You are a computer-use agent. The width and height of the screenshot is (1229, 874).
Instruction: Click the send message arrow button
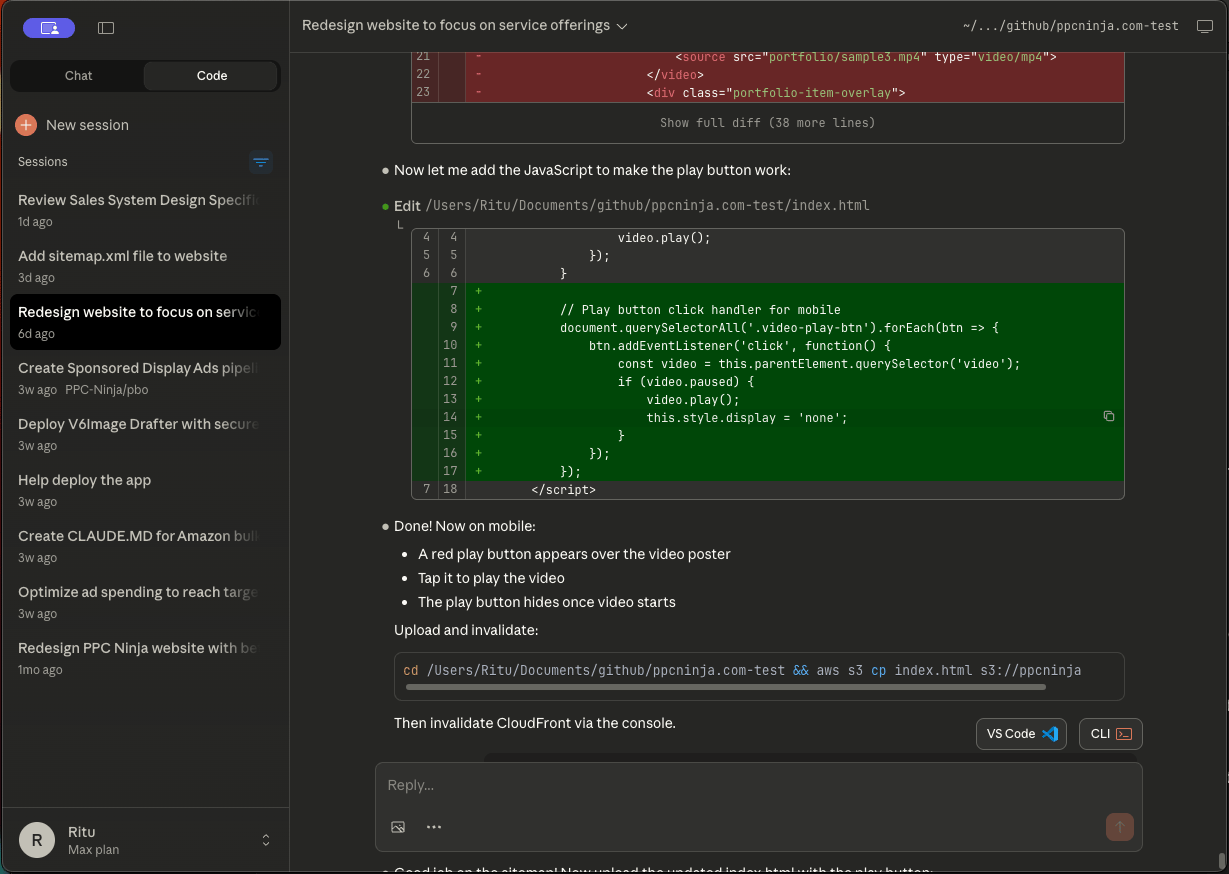[x=1119, y=827]
